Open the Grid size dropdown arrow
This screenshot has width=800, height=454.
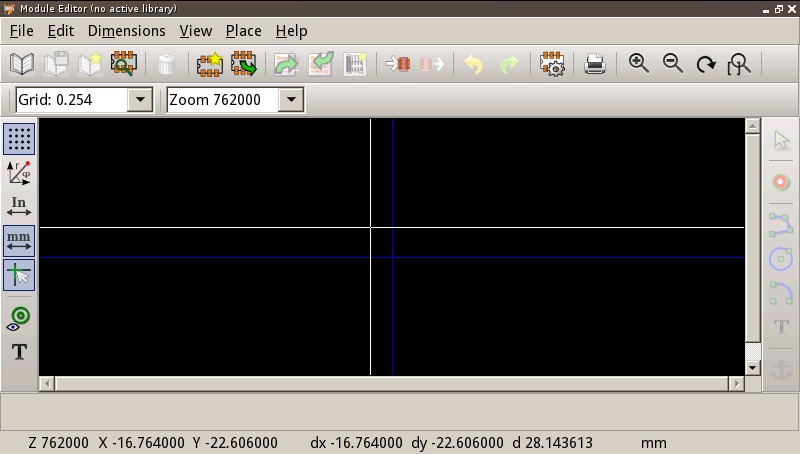(140, 99)
